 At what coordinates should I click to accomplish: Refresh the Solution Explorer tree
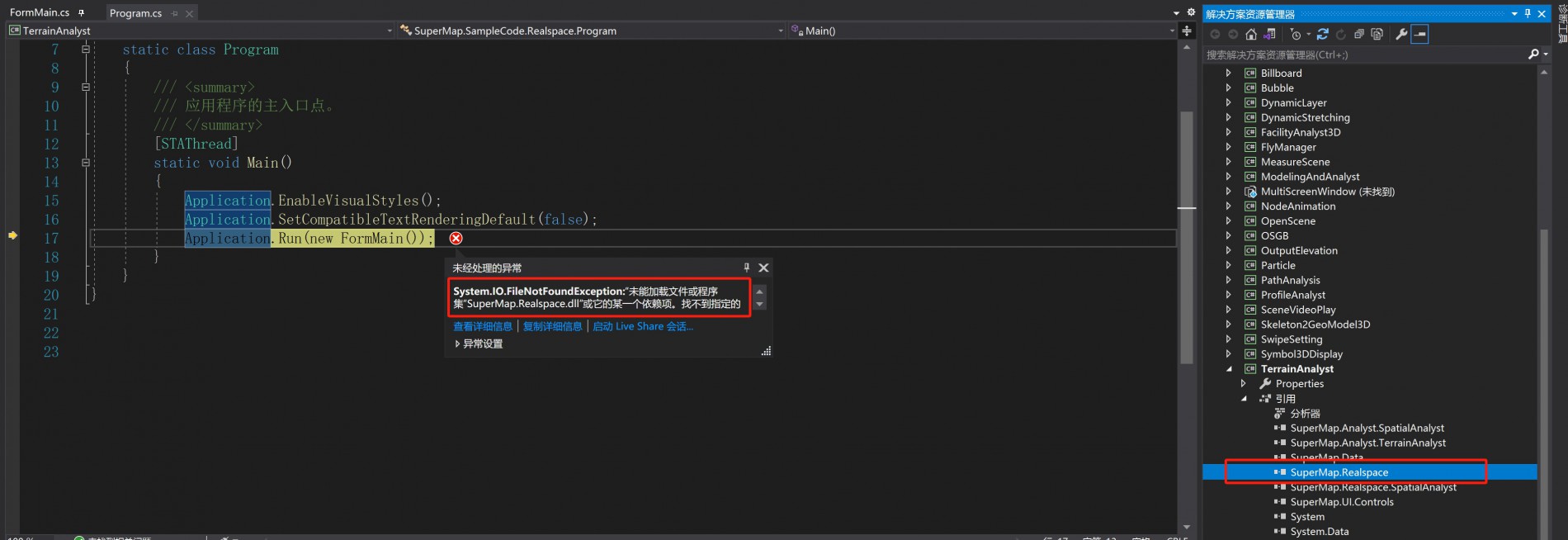coord(1341,34)
